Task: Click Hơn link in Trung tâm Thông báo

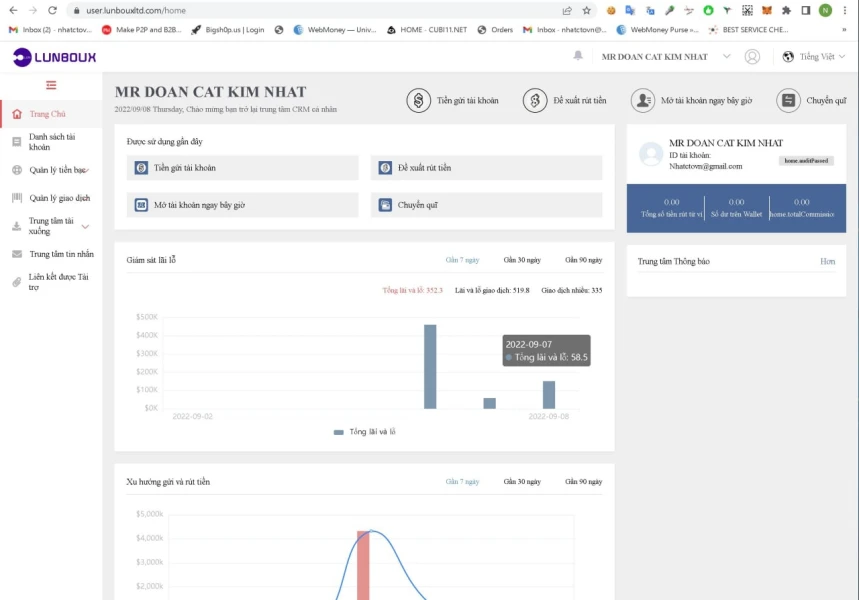Action: (827, 262)
